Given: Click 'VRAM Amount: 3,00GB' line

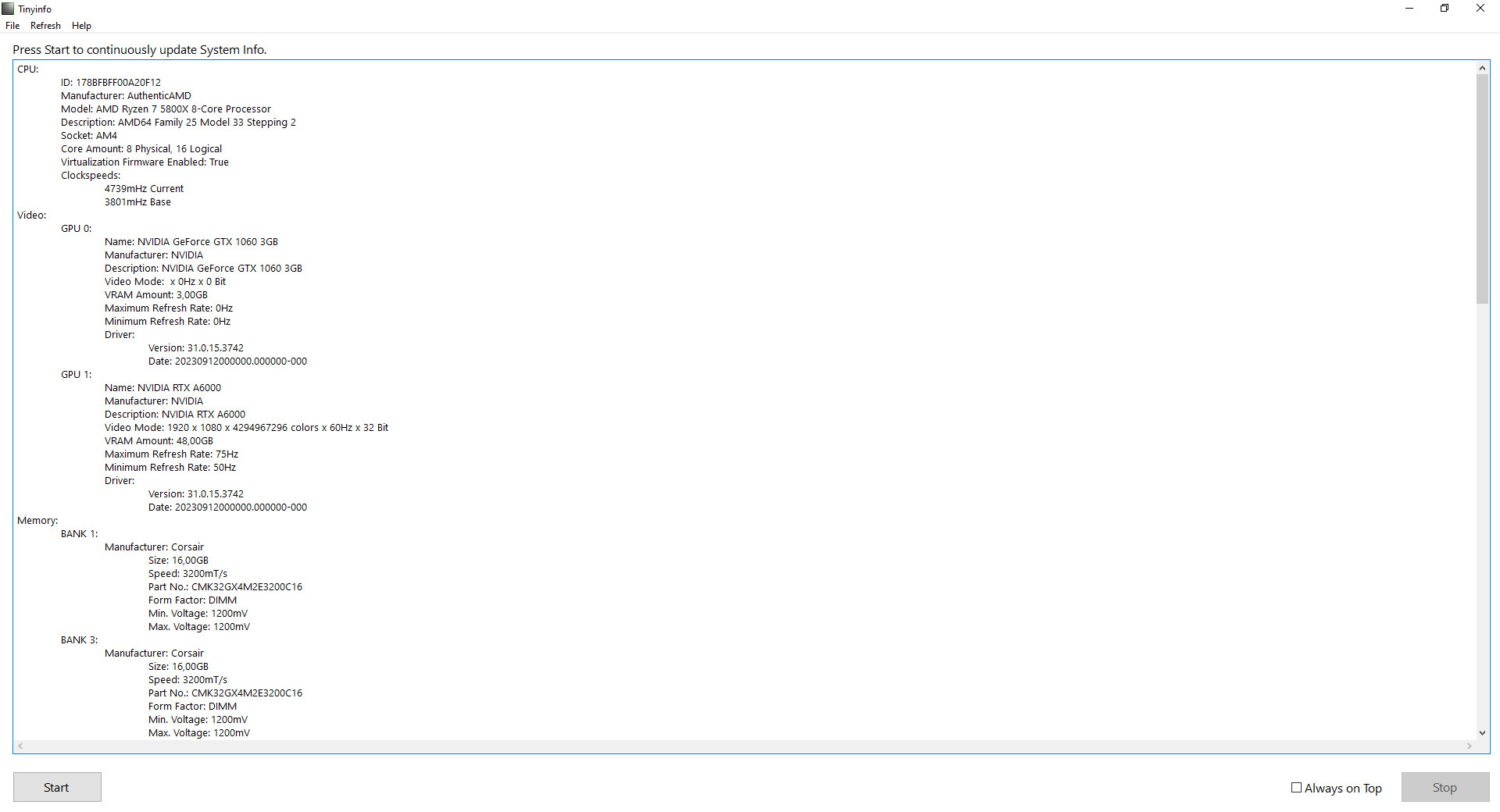Looking at the screenshot, I should click(x=156, y=295).
